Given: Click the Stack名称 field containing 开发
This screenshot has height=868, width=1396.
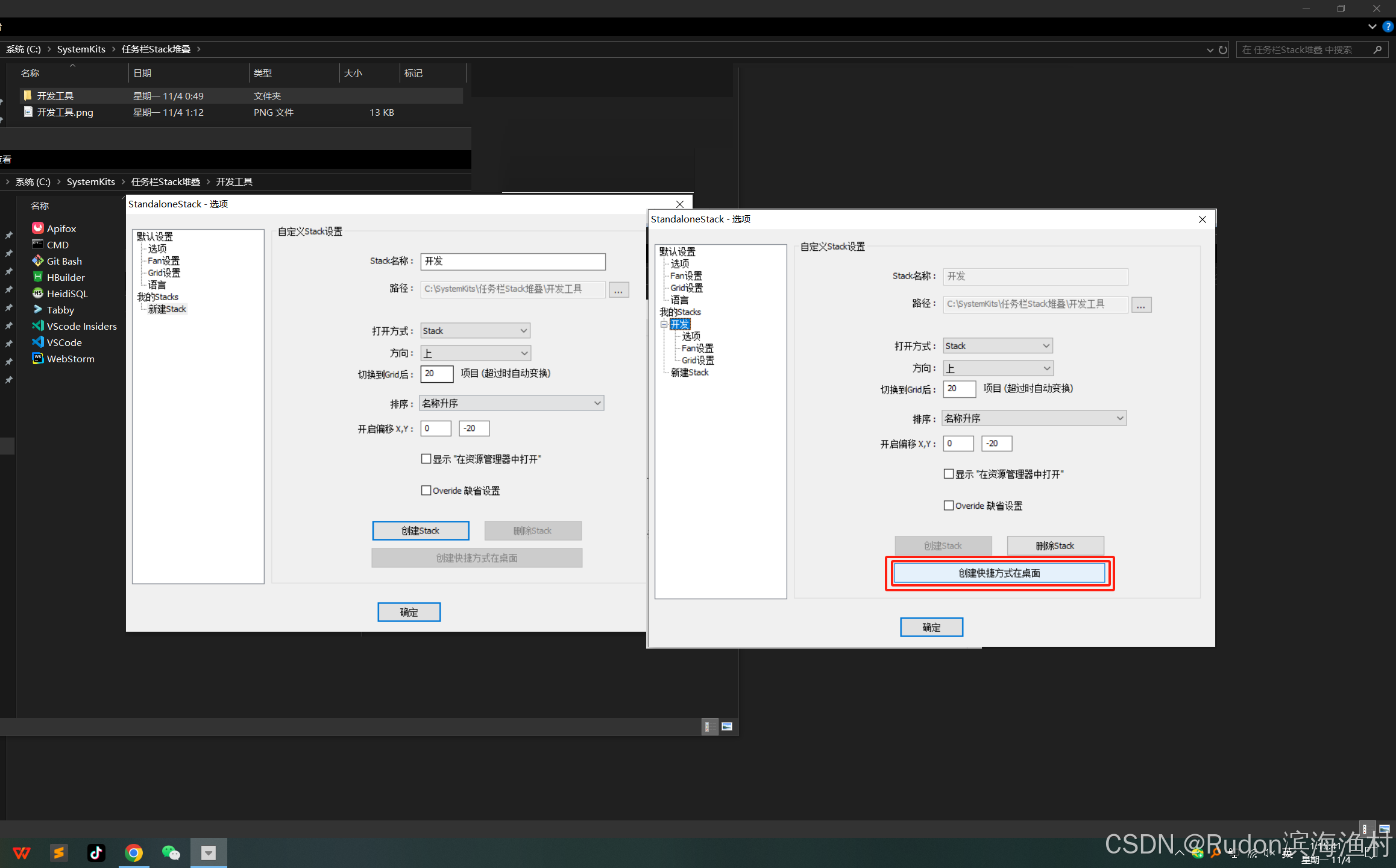Looking at the screenshot, I should (512, 261).
